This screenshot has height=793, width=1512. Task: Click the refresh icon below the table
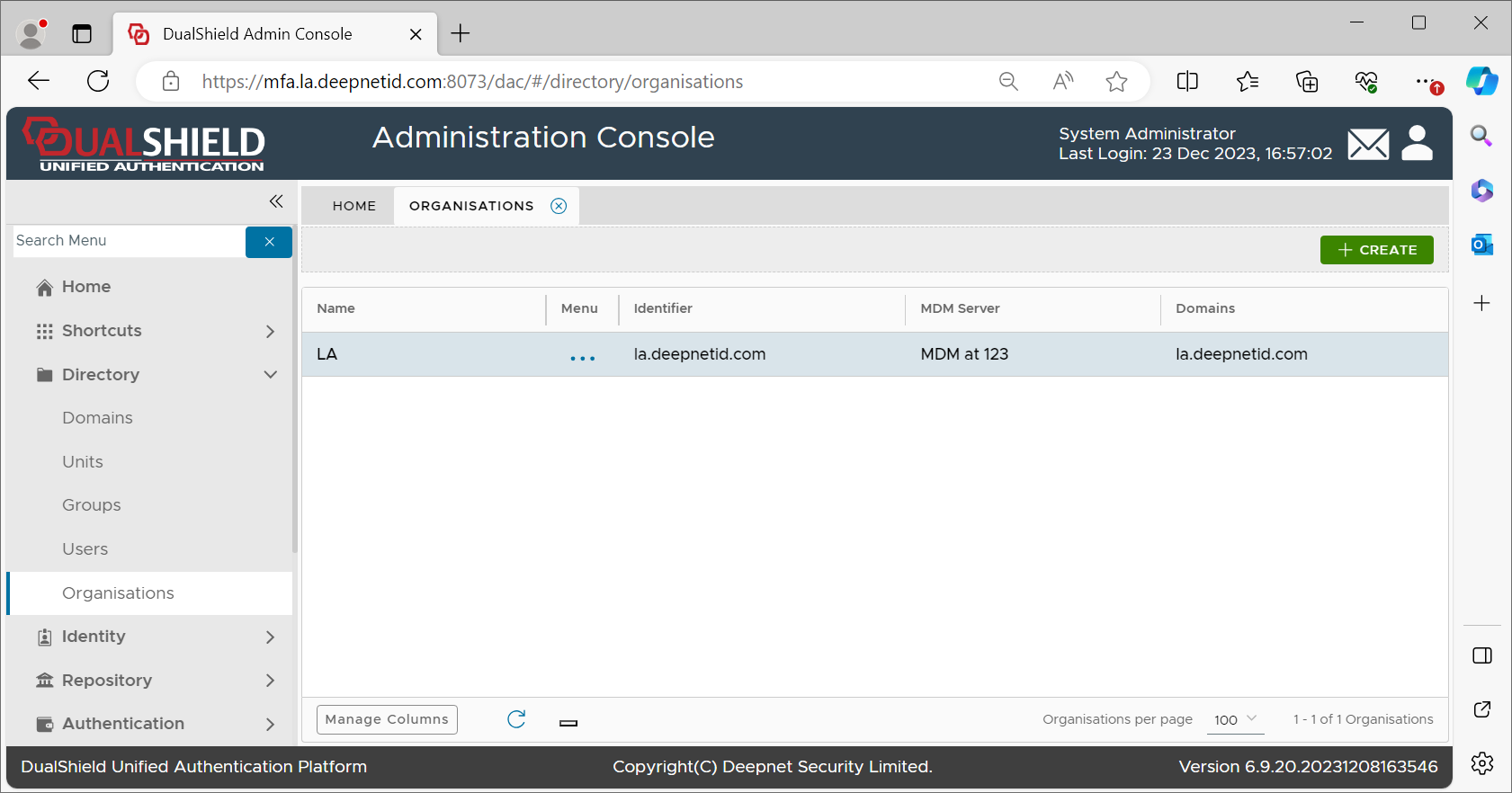tap(516, 719)
